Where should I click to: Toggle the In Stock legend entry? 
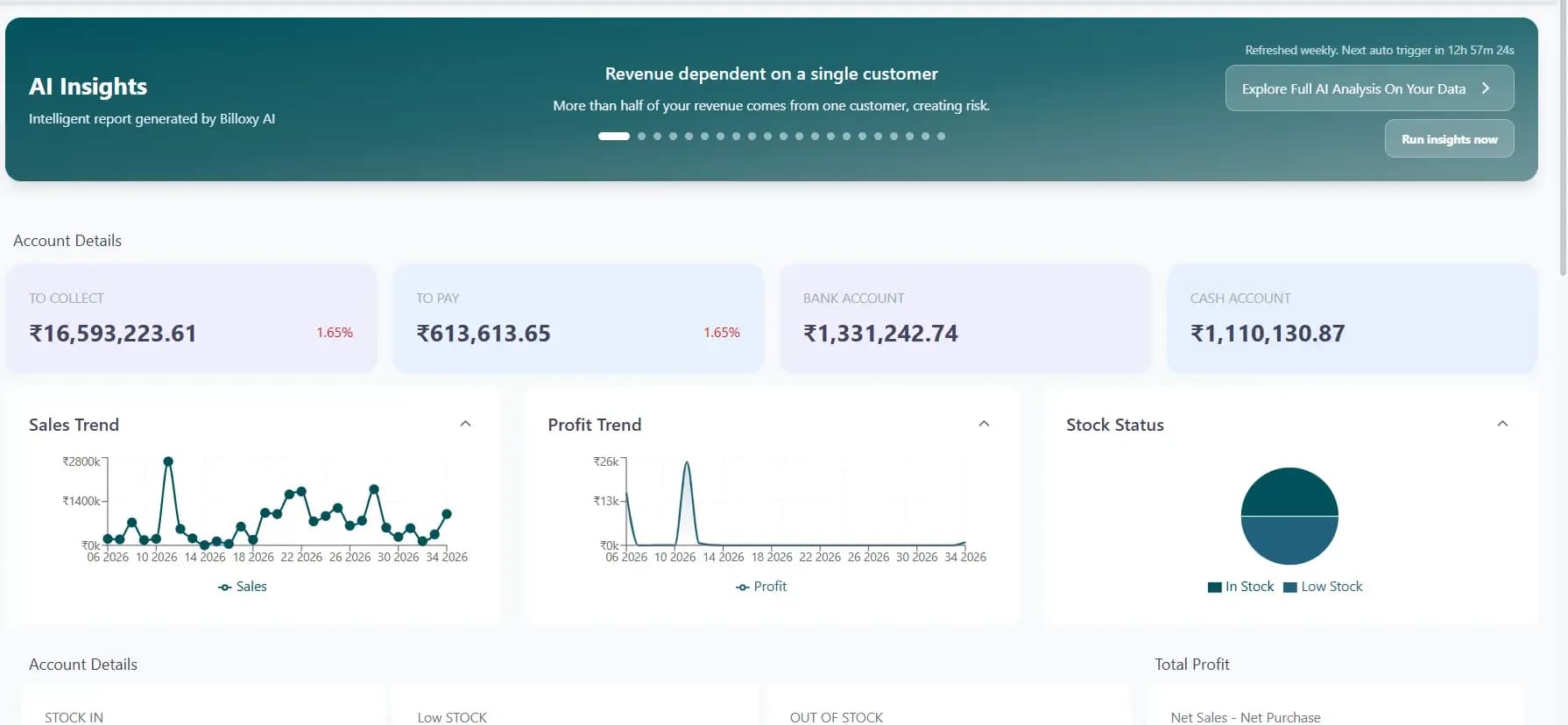1240,587
